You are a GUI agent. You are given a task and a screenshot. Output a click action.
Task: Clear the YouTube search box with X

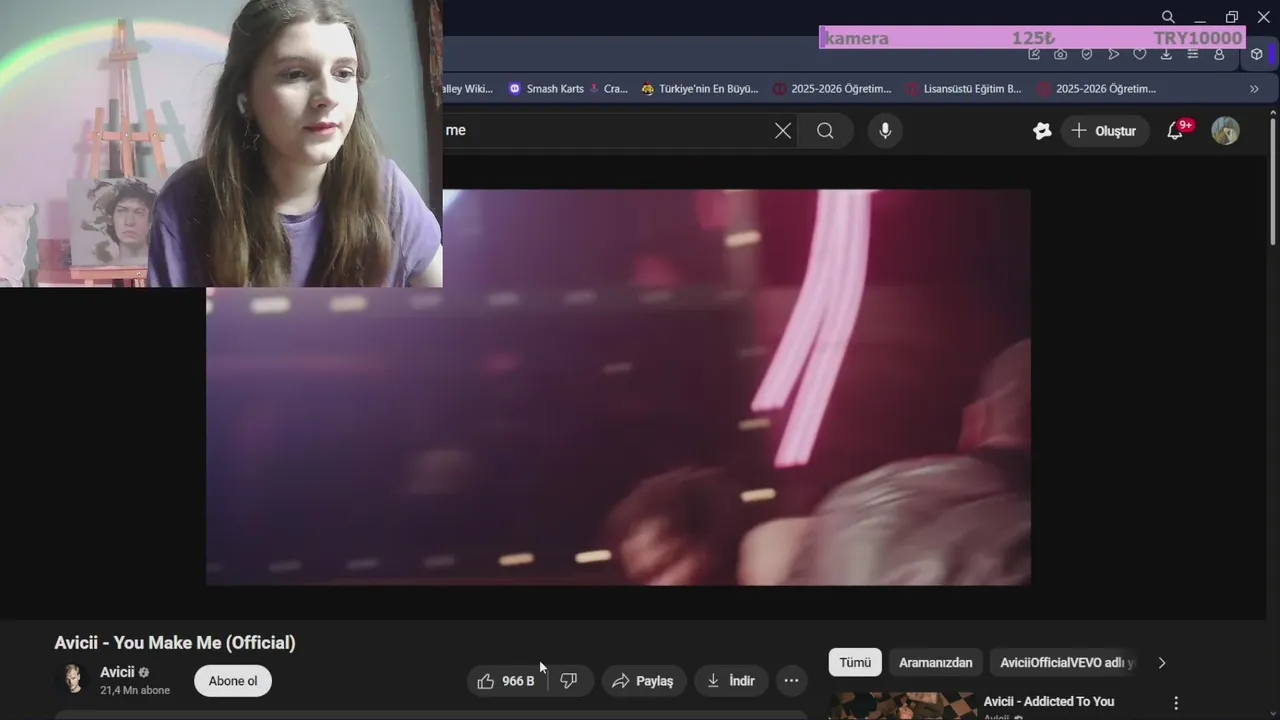(x=783, y=131)
